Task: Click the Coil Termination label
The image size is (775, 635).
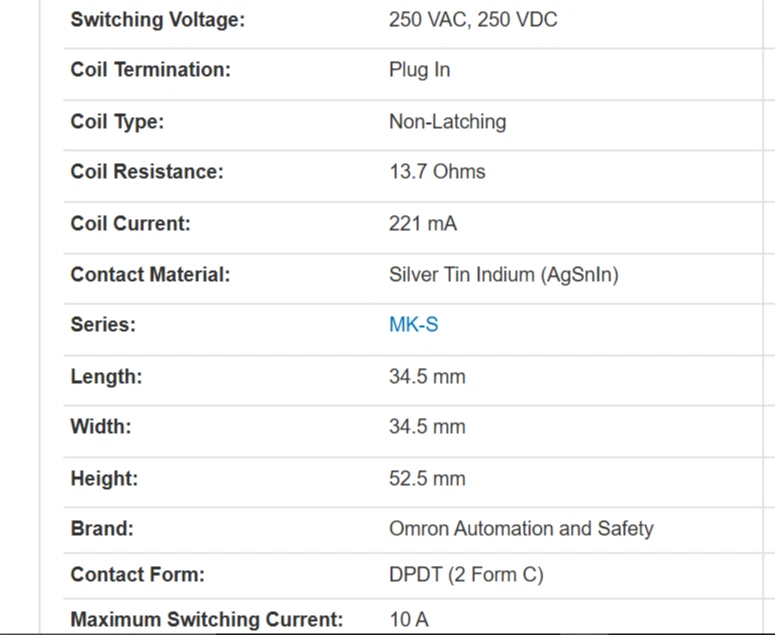Action: (150, 70)
